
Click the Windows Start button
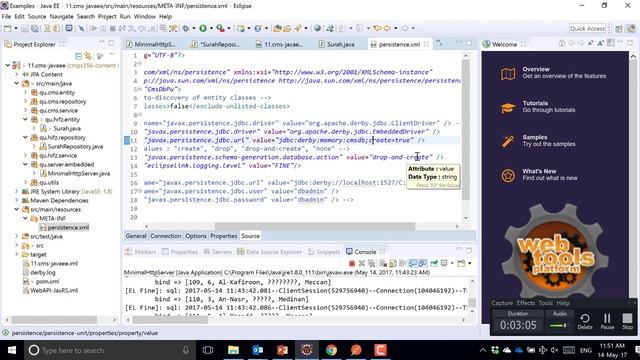[x=12, y=350]
